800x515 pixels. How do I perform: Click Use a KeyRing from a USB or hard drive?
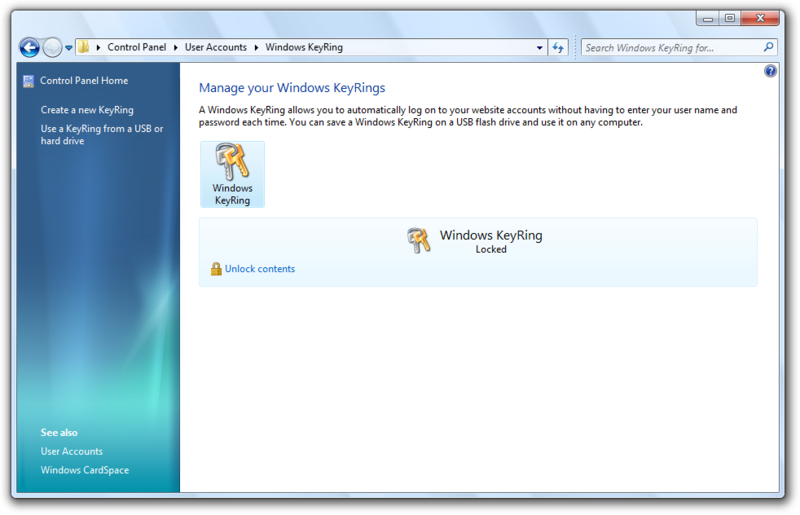102,135
